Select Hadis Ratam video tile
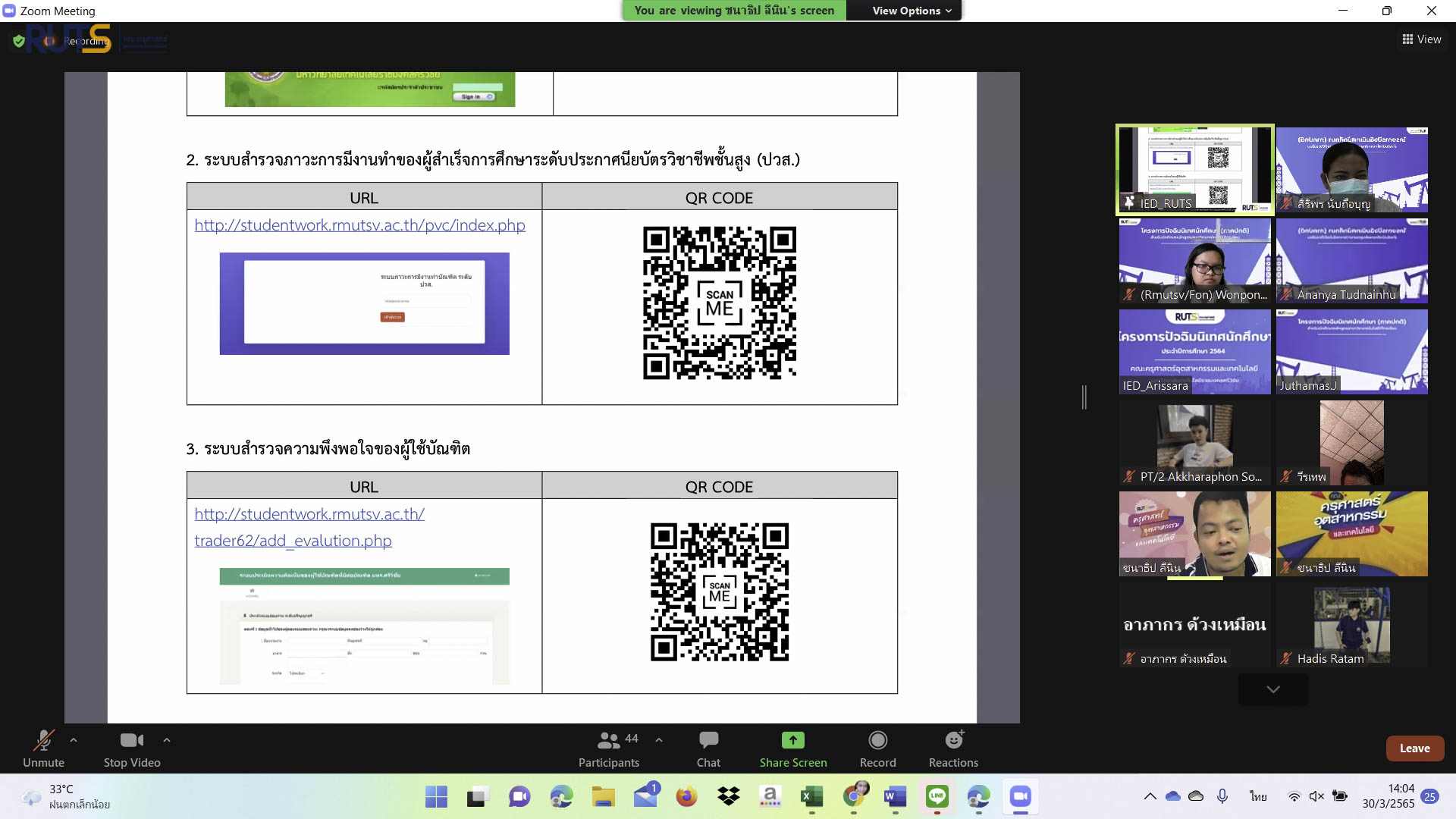The height and width of the screenshot is (819, 1456). pos(1351,625)
